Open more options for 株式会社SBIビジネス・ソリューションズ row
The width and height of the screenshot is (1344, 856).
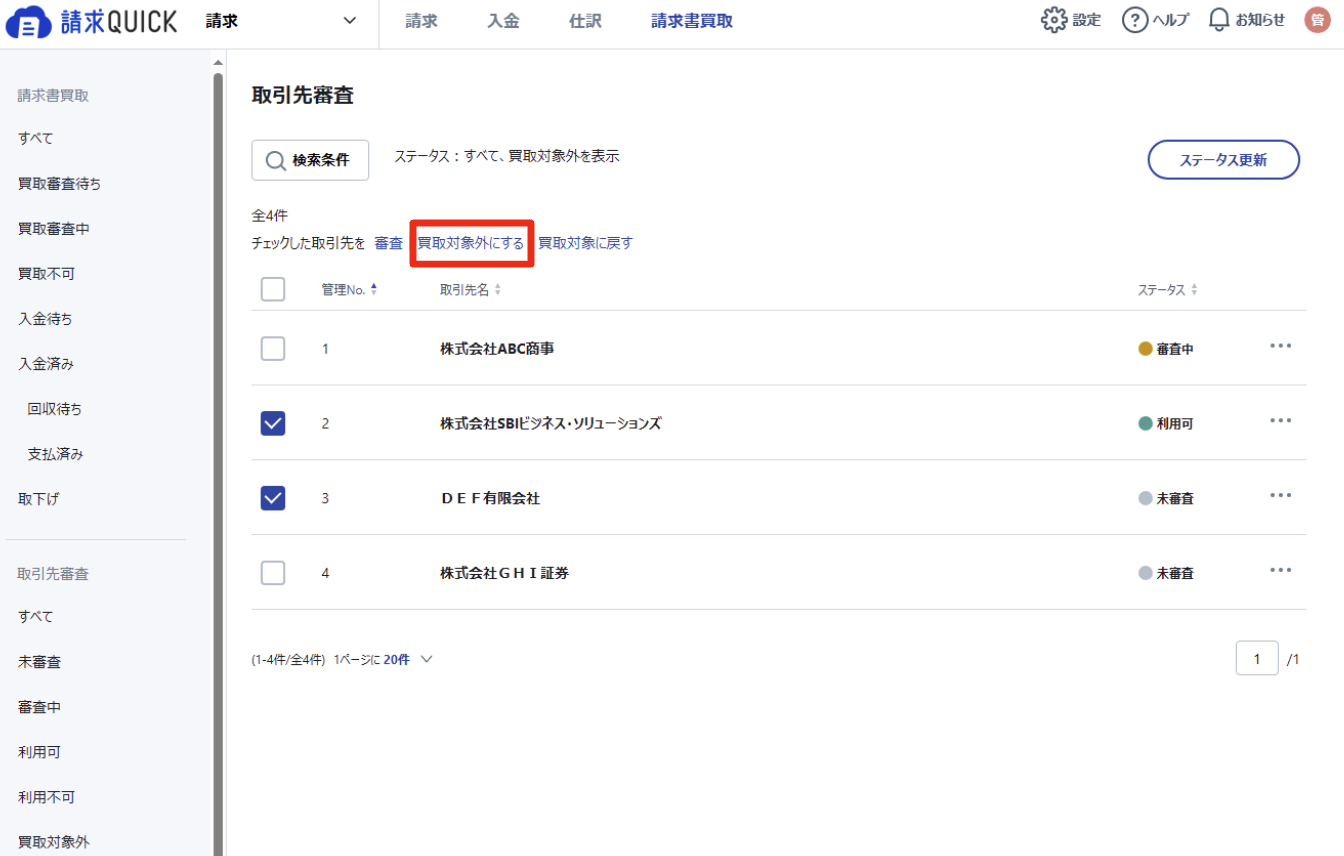tap(1281, 421)
